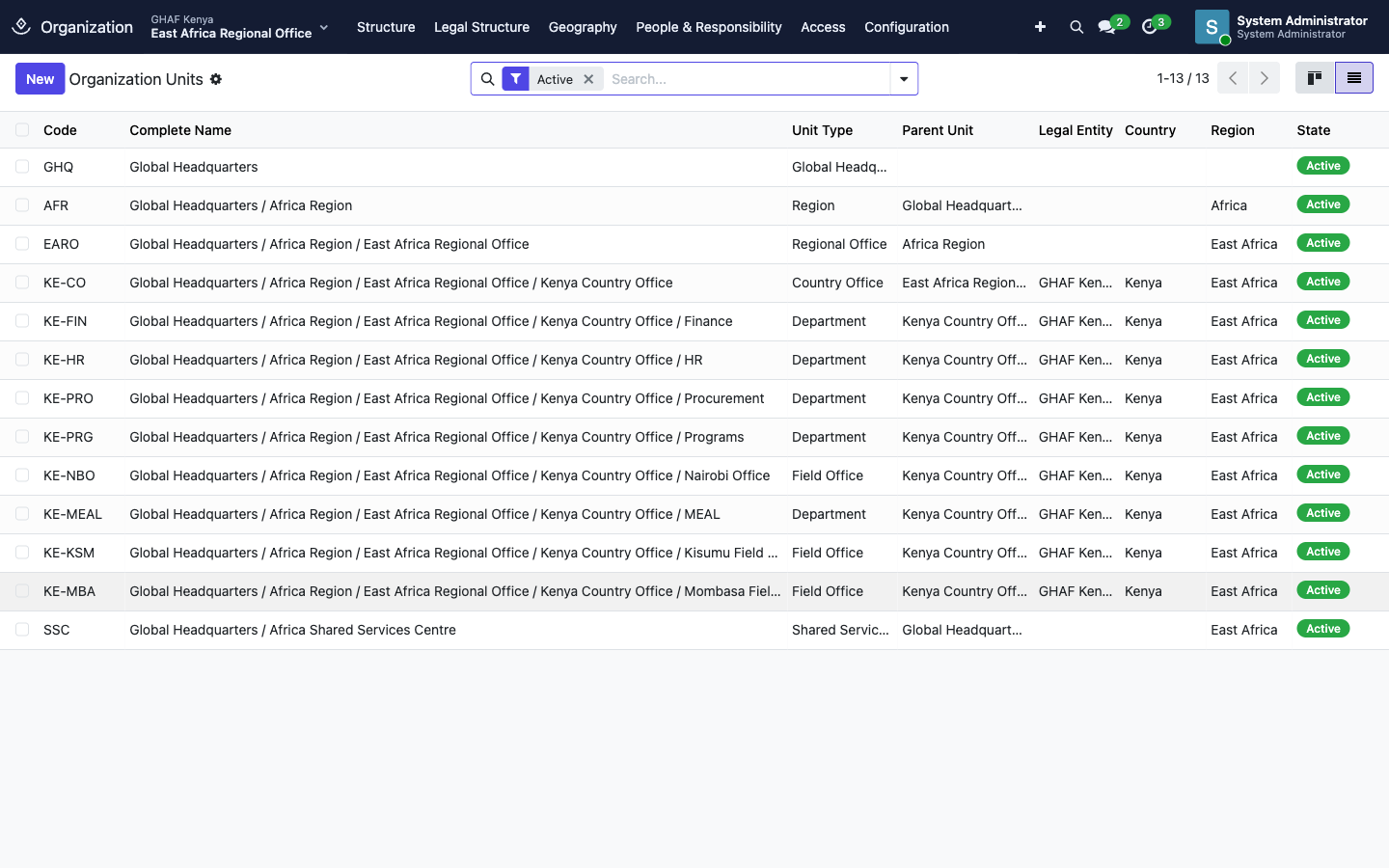Go to the previous page arrow
The width and height of the screenshot is (1389, 868).
[x=1233, y=78]
